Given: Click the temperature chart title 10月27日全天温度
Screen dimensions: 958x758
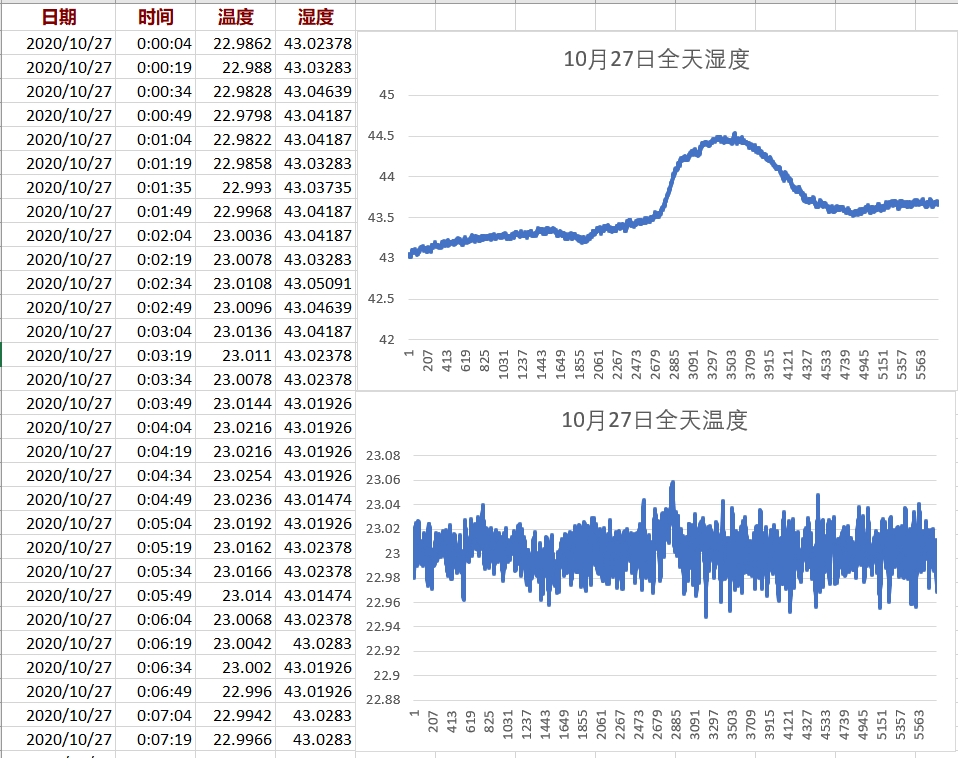Looking at the screenshot, I should (654, 420).
